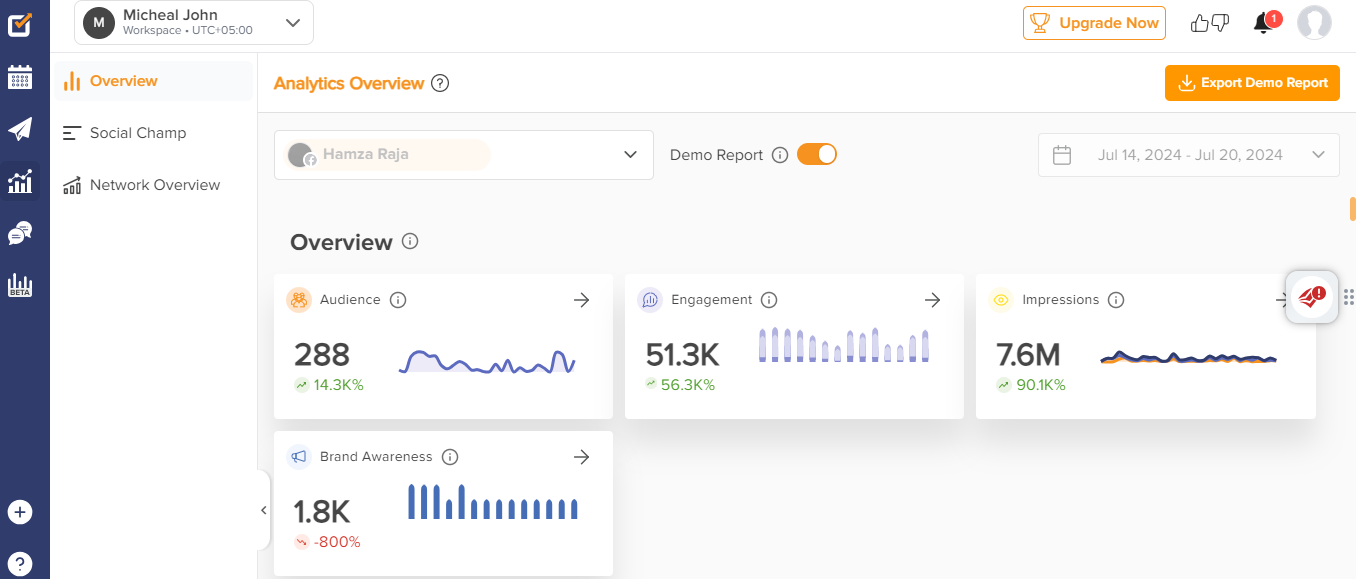Image resolution: width=1356 pixels, height=579 pixels.
Task: Open the Micheal John workspace dropdown
Action: pos(292,22)
